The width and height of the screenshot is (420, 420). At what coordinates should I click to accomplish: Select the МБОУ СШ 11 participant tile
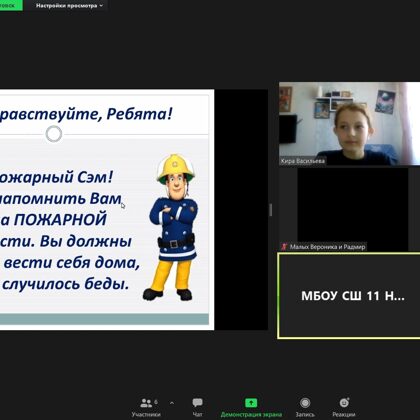[x=349, y=296]
